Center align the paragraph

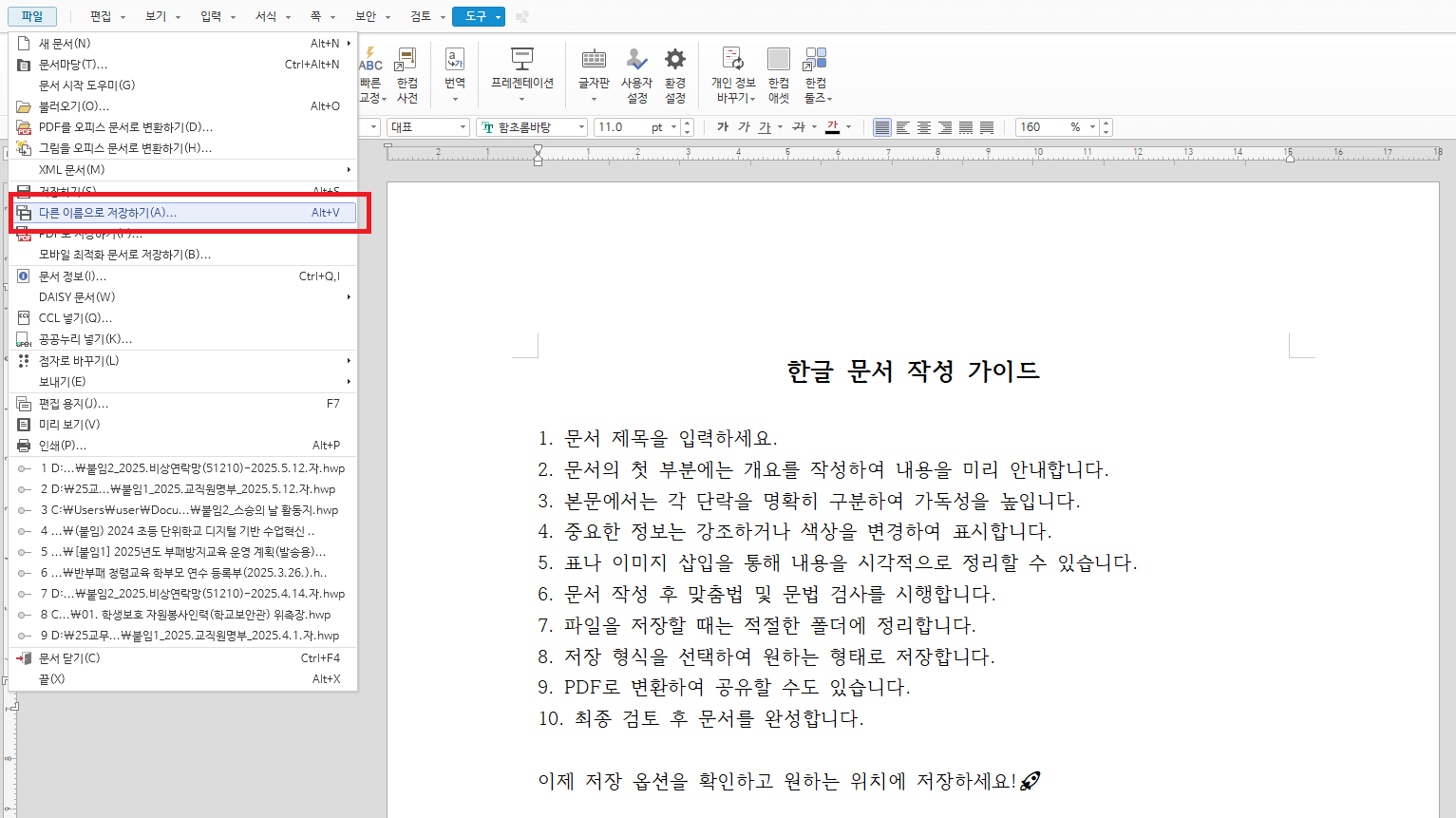(x=924, y=127)
